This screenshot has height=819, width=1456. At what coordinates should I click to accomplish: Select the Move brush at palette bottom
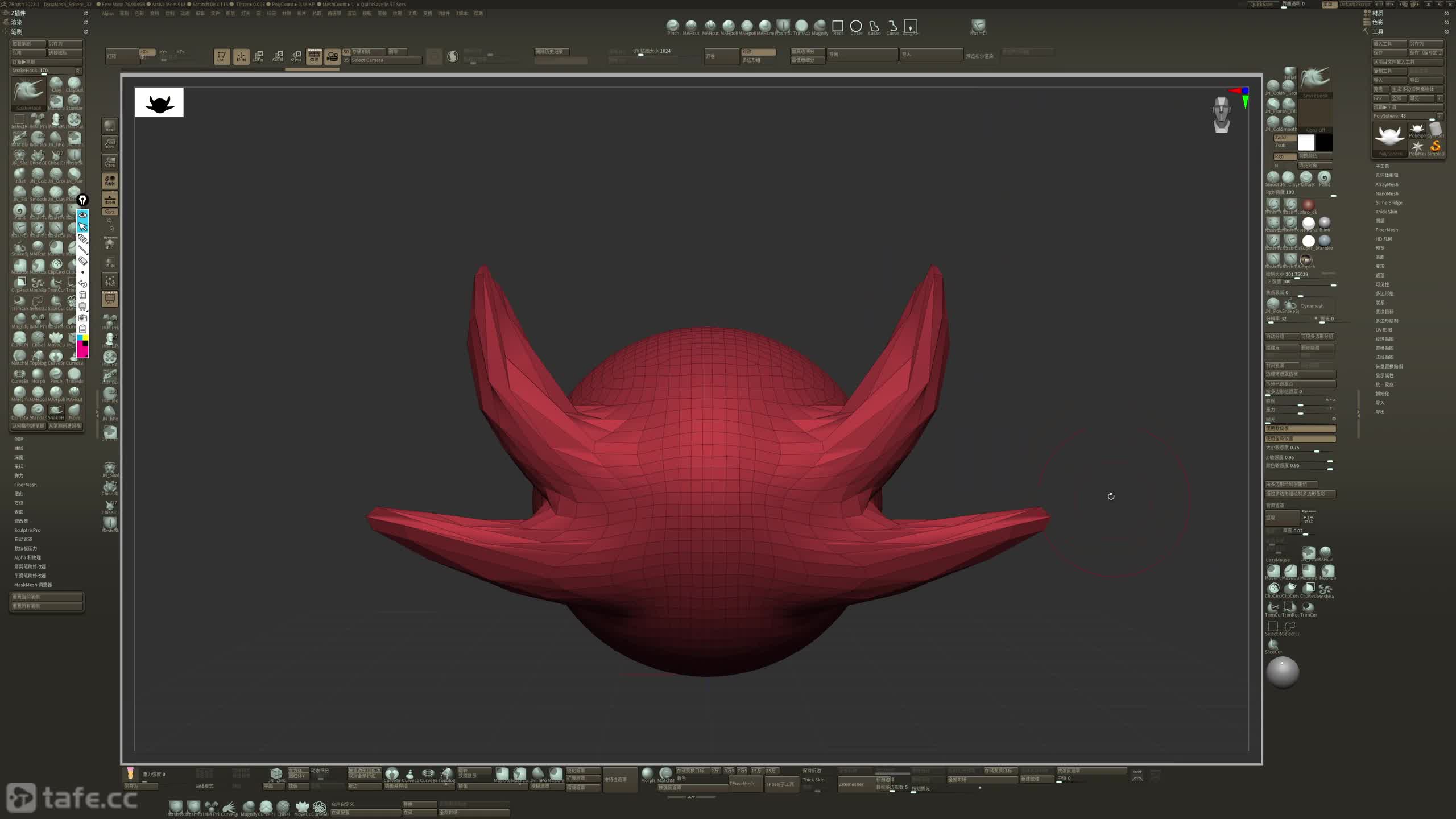pos(75,412)
